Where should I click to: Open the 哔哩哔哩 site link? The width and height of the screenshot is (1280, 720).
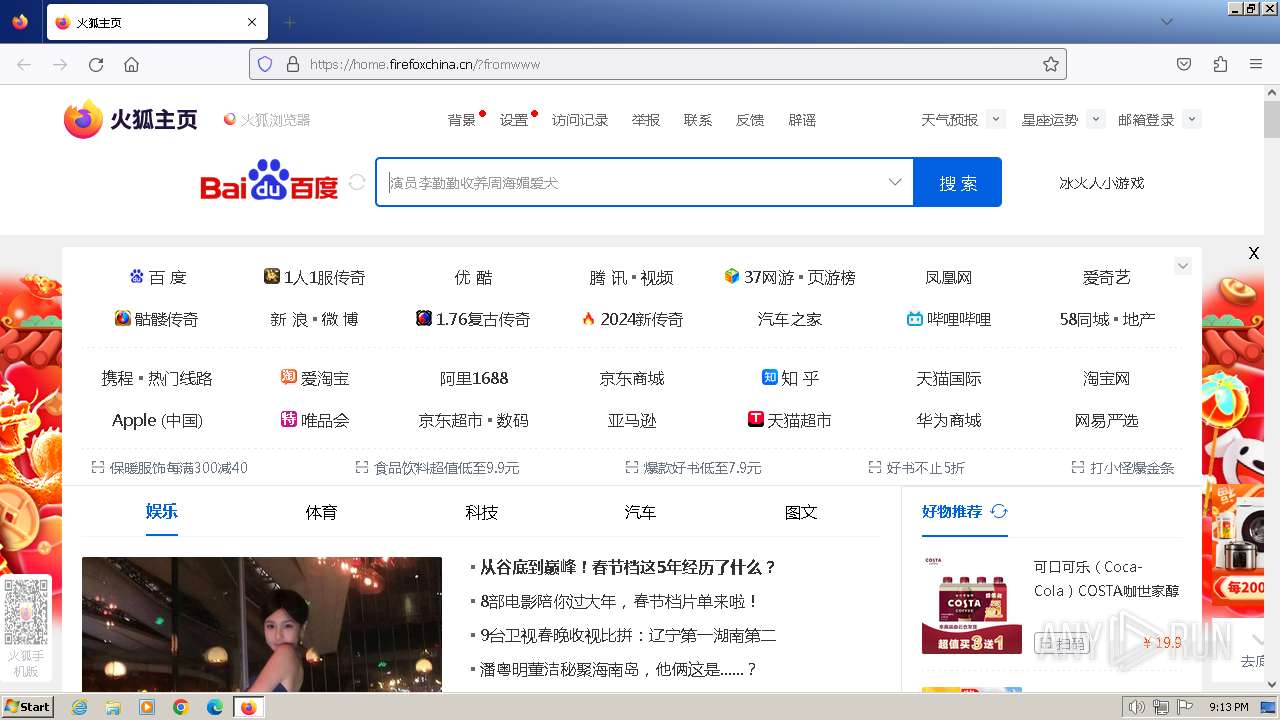pos(948,319)
